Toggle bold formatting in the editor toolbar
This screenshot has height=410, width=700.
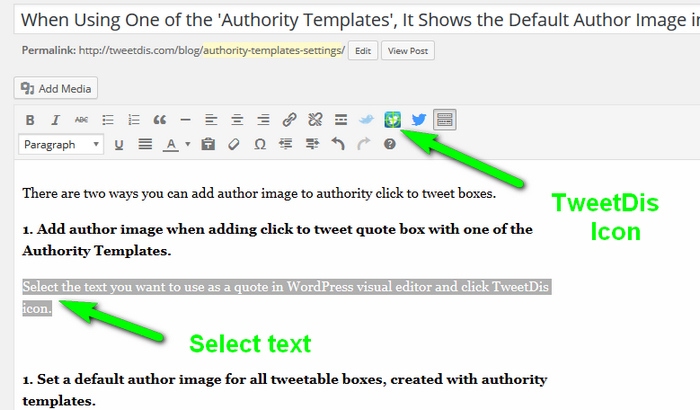click(x=30, y=120)
